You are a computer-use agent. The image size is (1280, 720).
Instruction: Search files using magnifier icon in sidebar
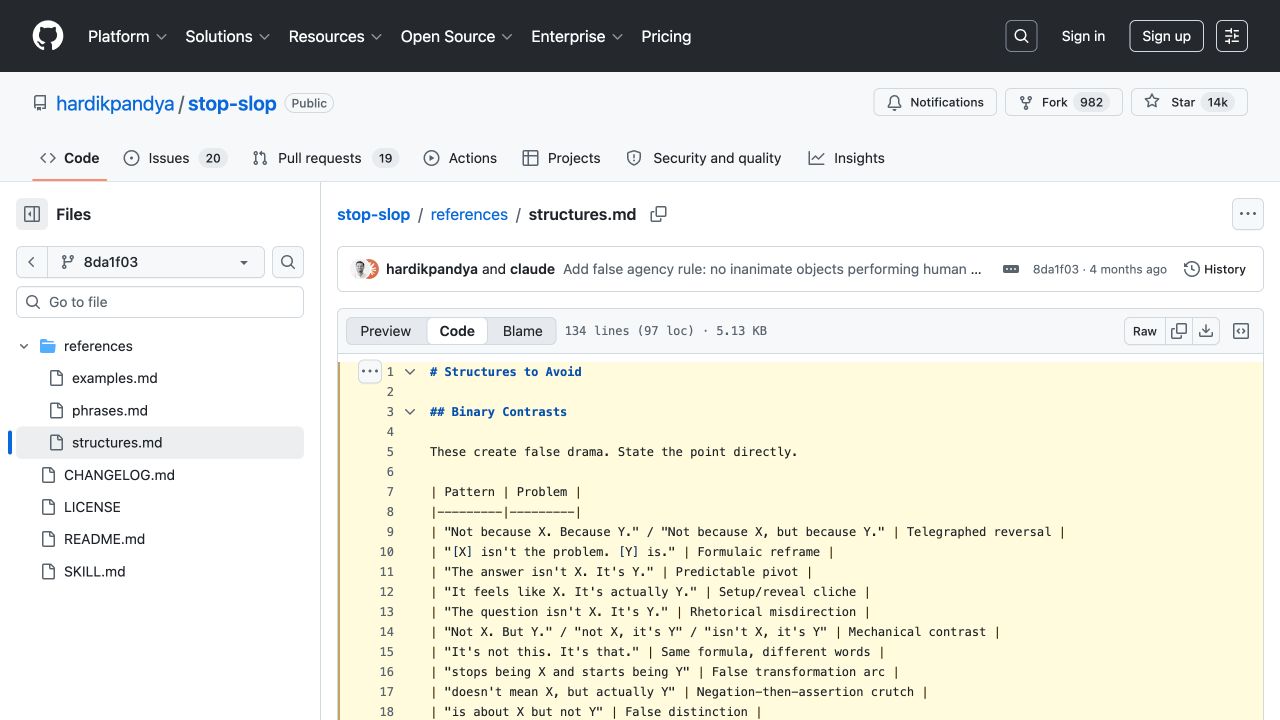coord(288,262)
